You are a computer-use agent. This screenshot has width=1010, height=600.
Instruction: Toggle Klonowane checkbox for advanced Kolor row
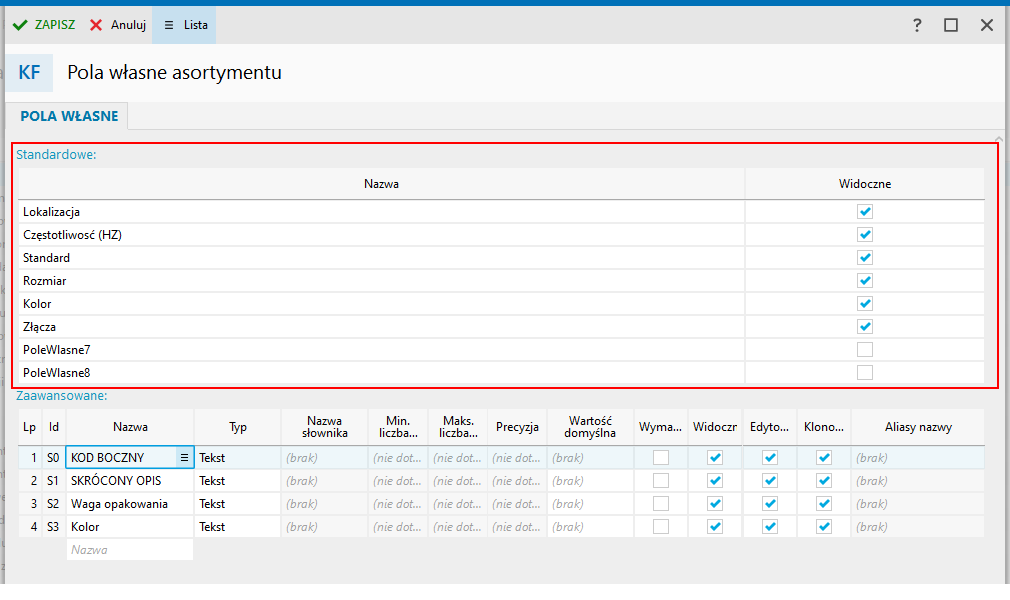824,527
